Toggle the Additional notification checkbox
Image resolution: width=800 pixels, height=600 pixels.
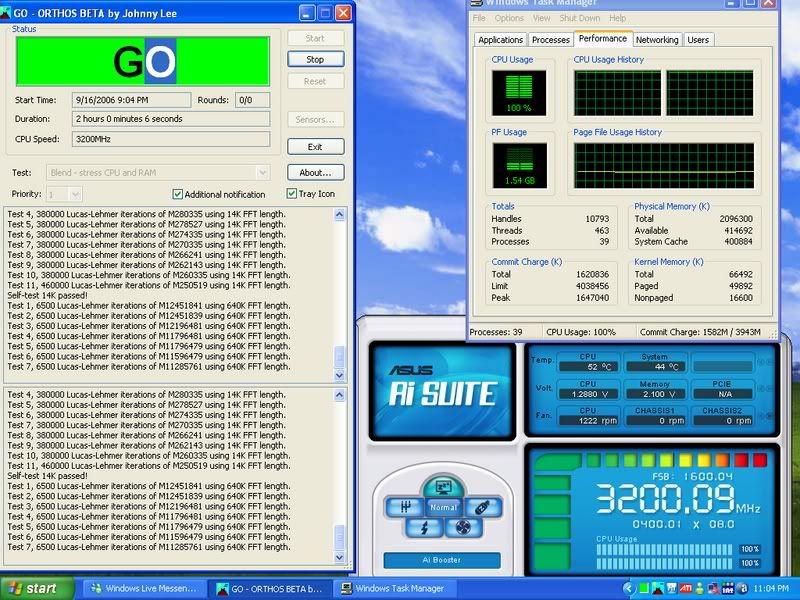tap(178, 194)
